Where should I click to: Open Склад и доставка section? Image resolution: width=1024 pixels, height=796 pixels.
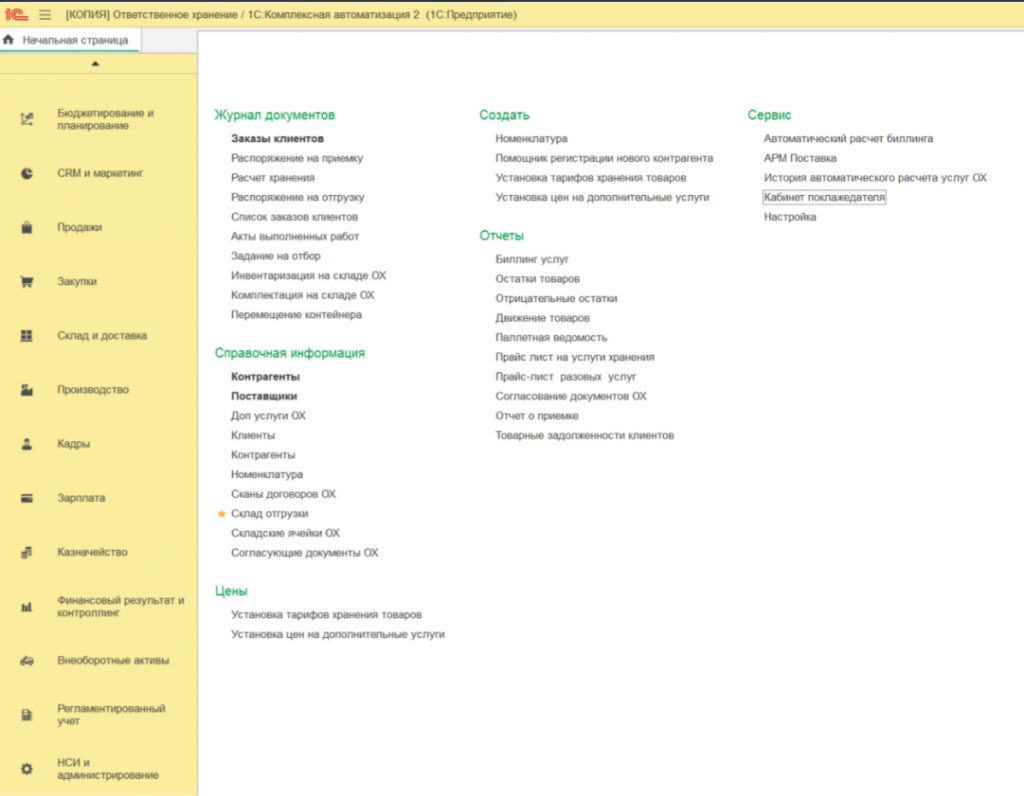click(102, 336)
